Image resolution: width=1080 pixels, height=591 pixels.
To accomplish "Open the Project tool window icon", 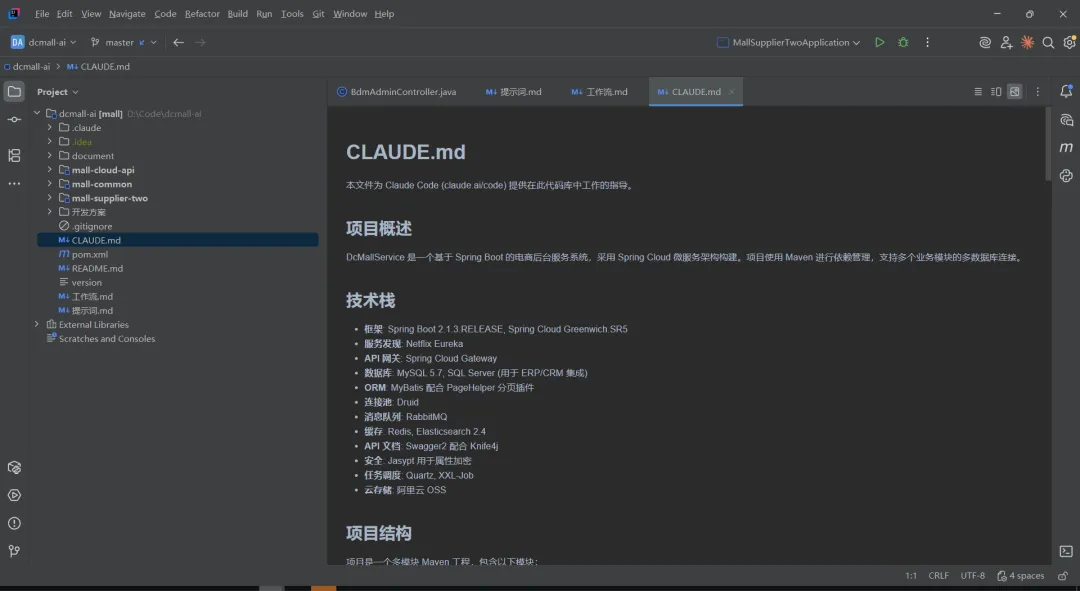I will (14, 92).
